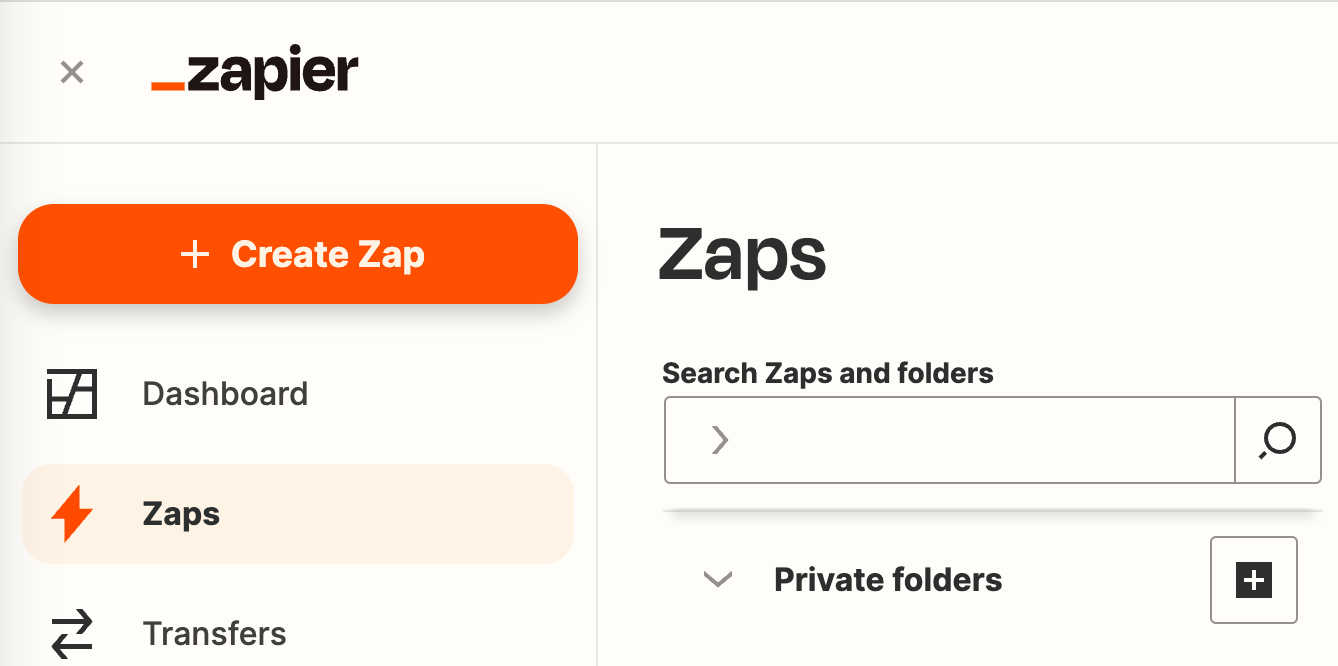
Task: Click the Dashboard grid icon
Action: (70, 393)
